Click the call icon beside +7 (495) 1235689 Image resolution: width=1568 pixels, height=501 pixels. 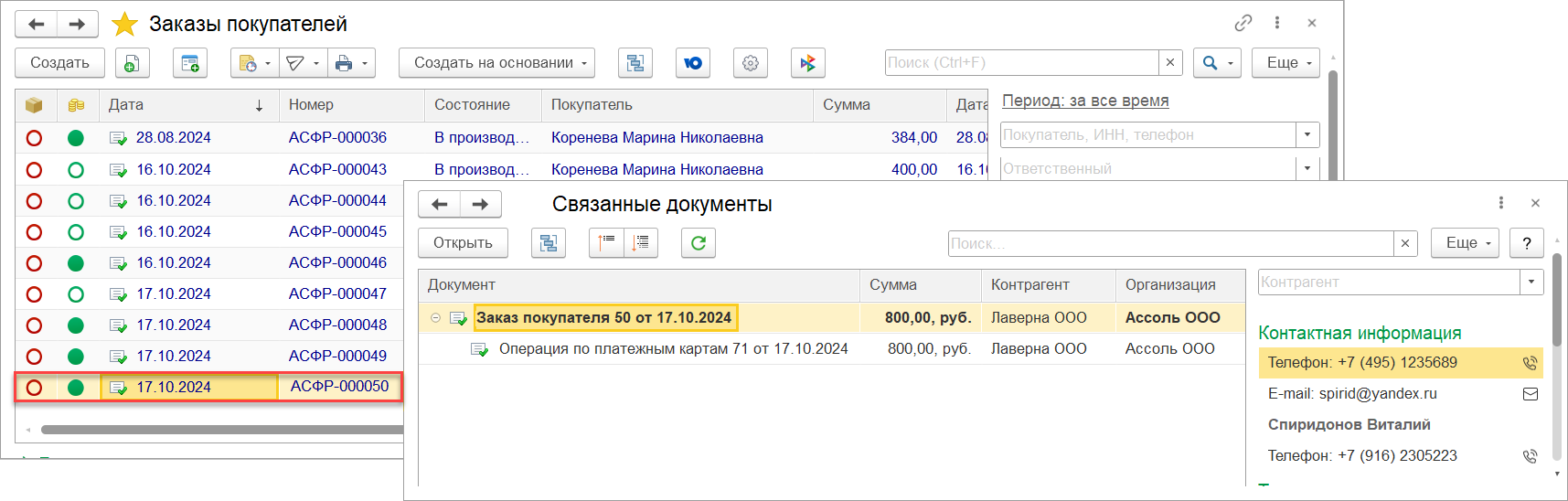coord(1530,363)
